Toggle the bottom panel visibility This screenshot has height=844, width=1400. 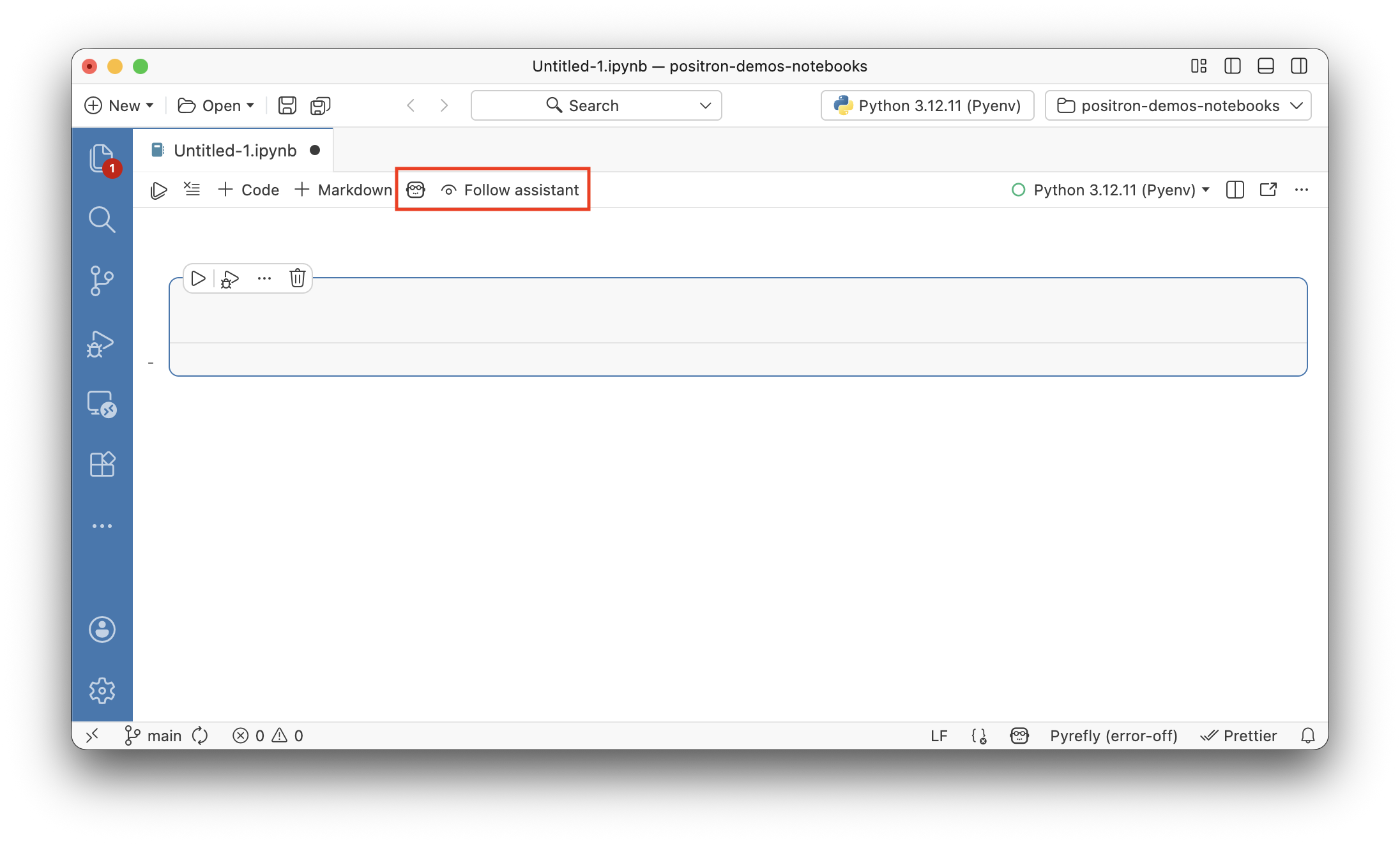click(1265, 66)
